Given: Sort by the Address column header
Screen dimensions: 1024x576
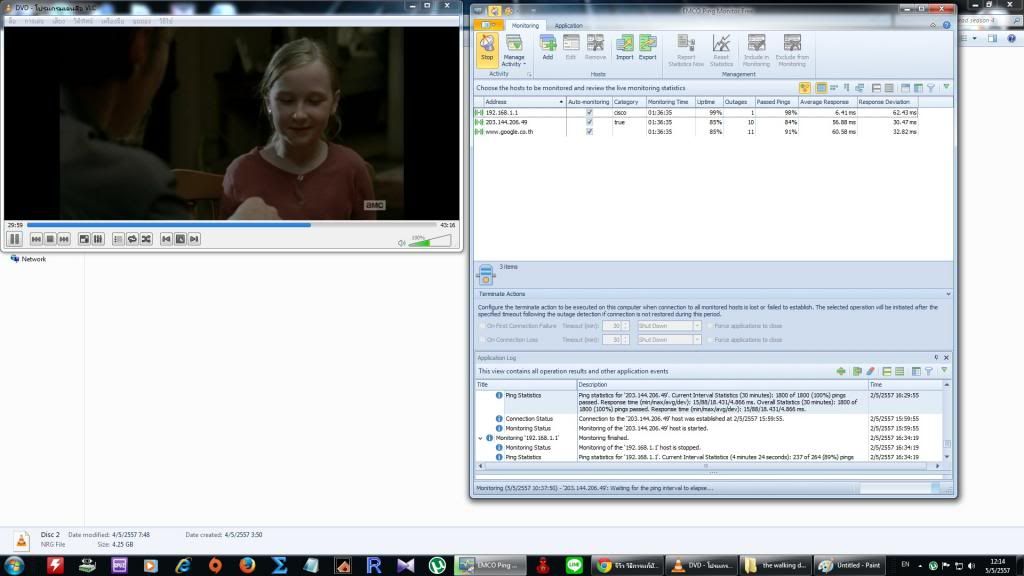Looking at the screenshot, I should pyautogui.click(x=524, y=102).
